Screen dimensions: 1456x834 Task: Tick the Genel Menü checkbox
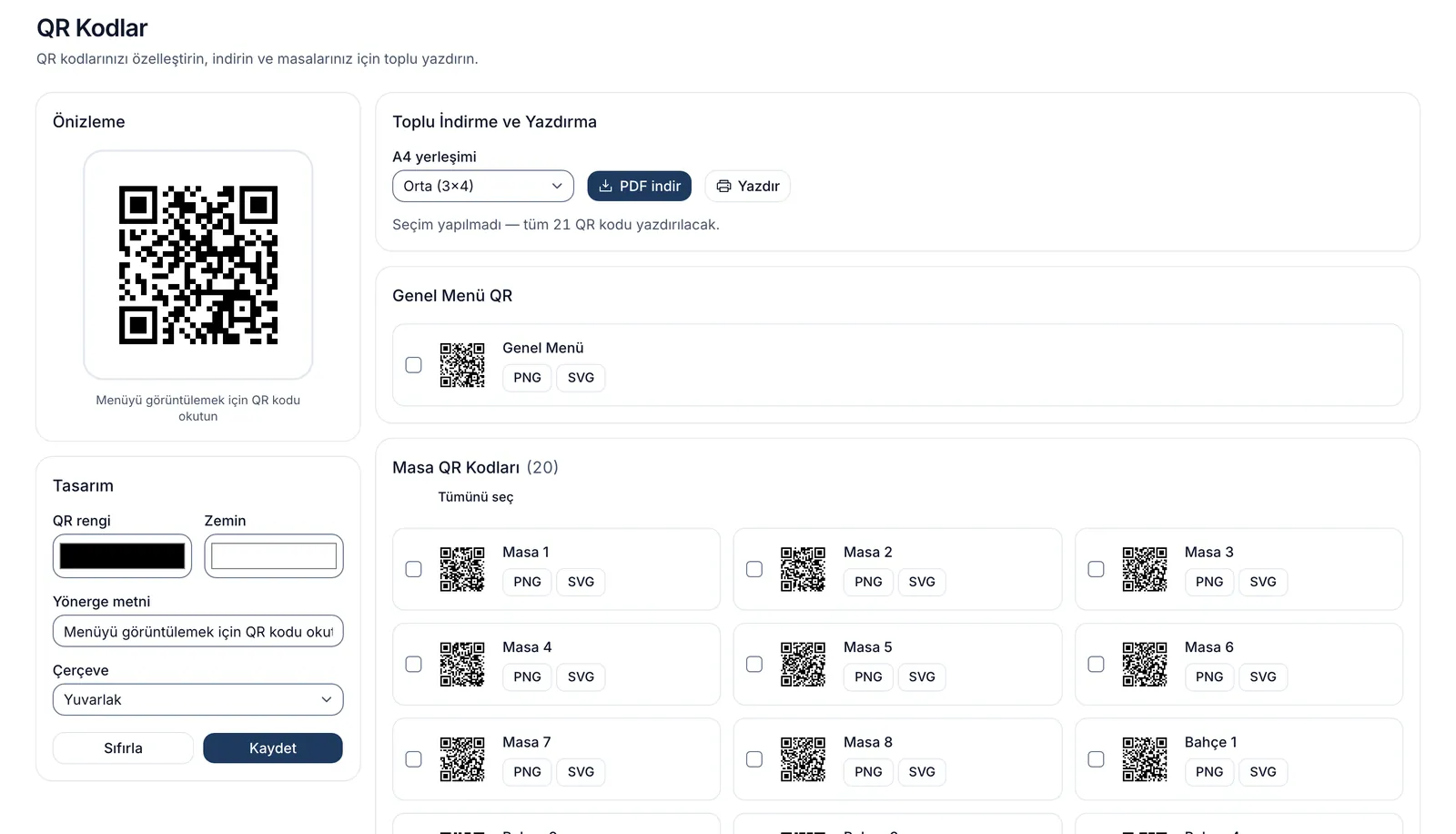(x=414, y=365)
